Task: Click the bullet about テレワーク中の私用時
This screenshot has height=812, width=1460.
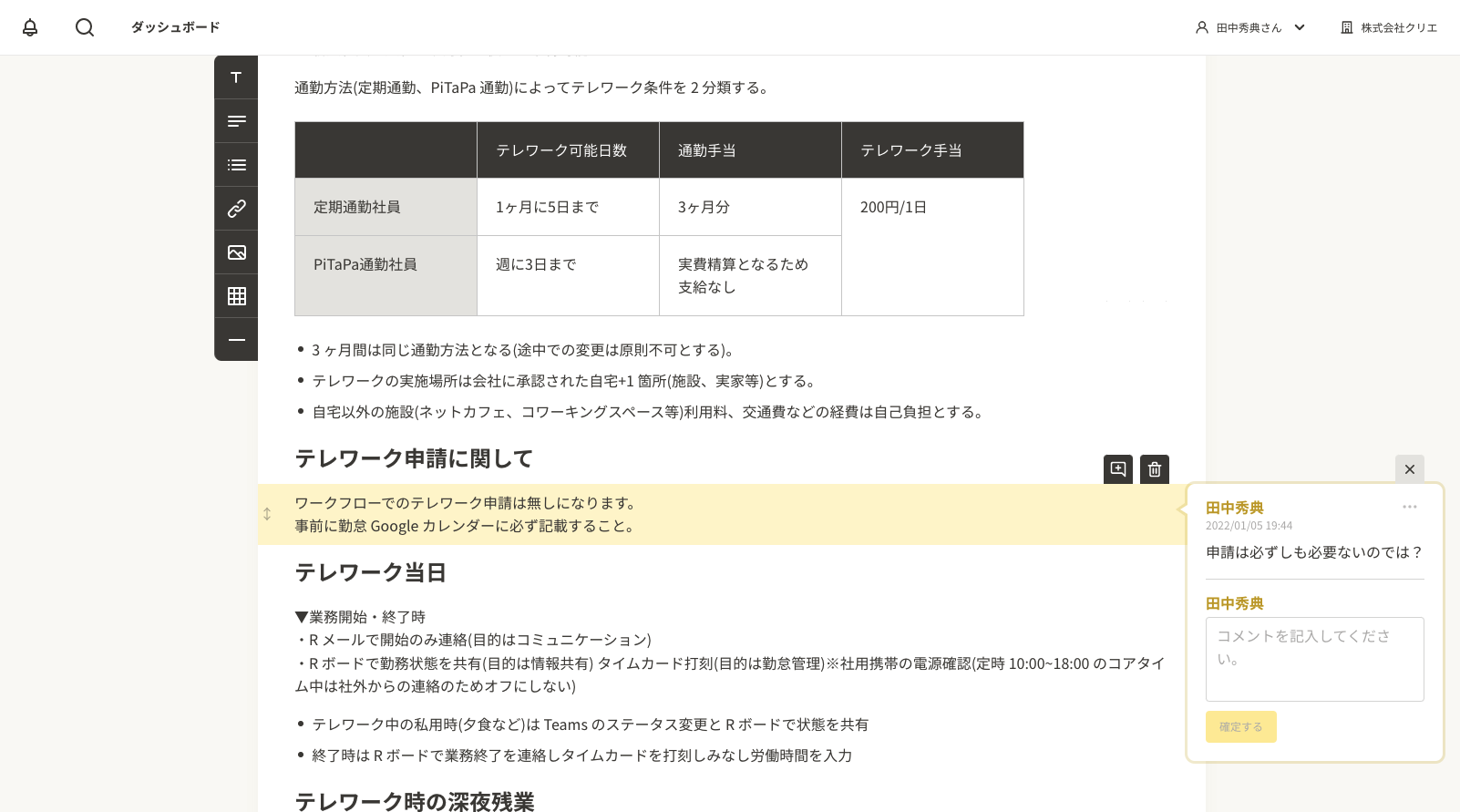Action: [590, 725]
